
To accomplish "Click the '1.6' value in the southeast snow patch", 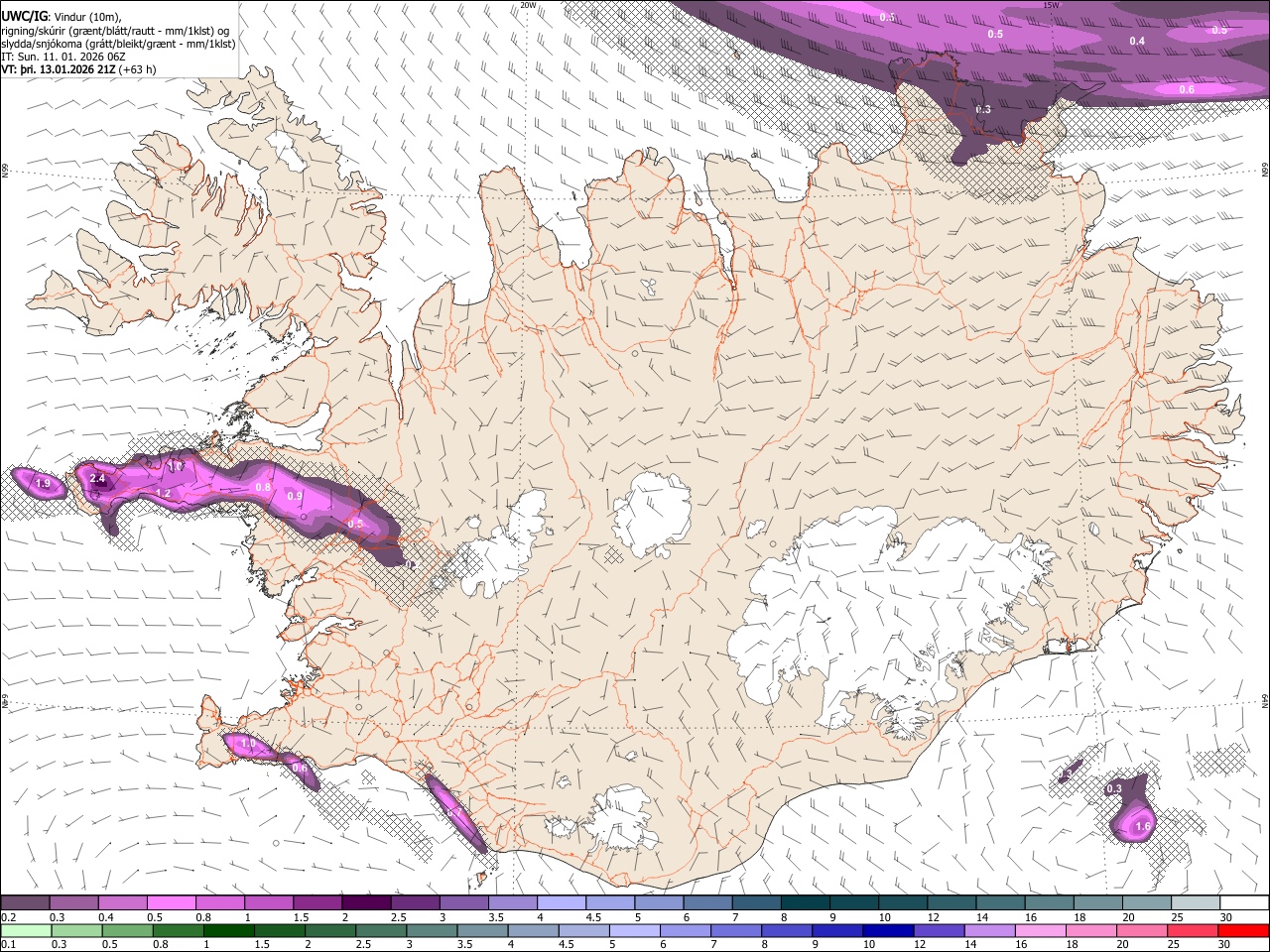I will [1143, 826].
